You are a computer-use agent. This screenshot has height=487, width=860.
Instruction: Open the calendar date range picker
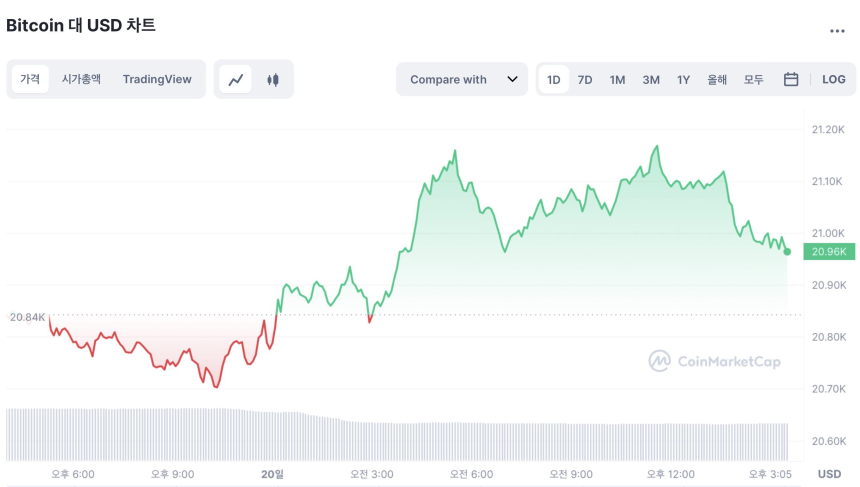click(790, 79)
